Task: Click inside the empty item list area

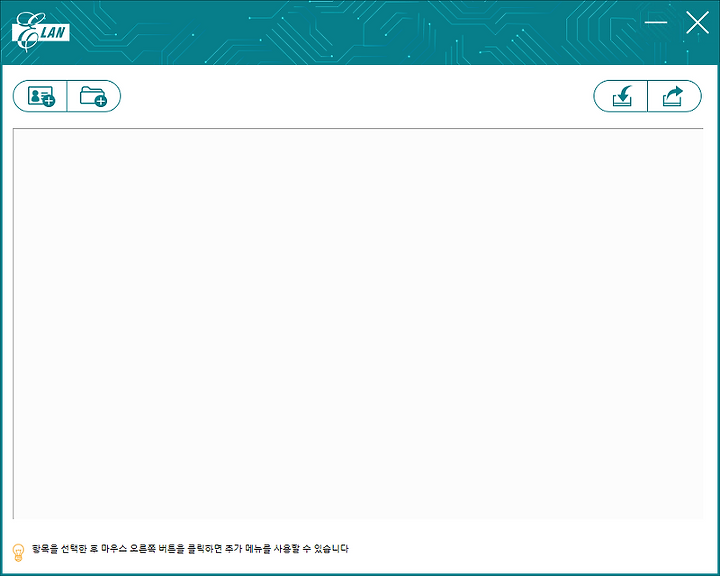Action: coord(358,324)
